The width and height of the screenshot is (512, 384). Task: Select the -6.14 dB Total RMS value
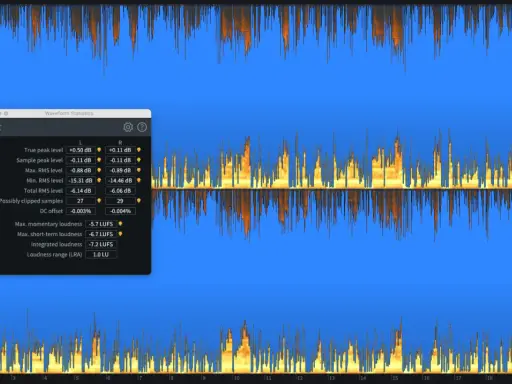tap(81, 191)
